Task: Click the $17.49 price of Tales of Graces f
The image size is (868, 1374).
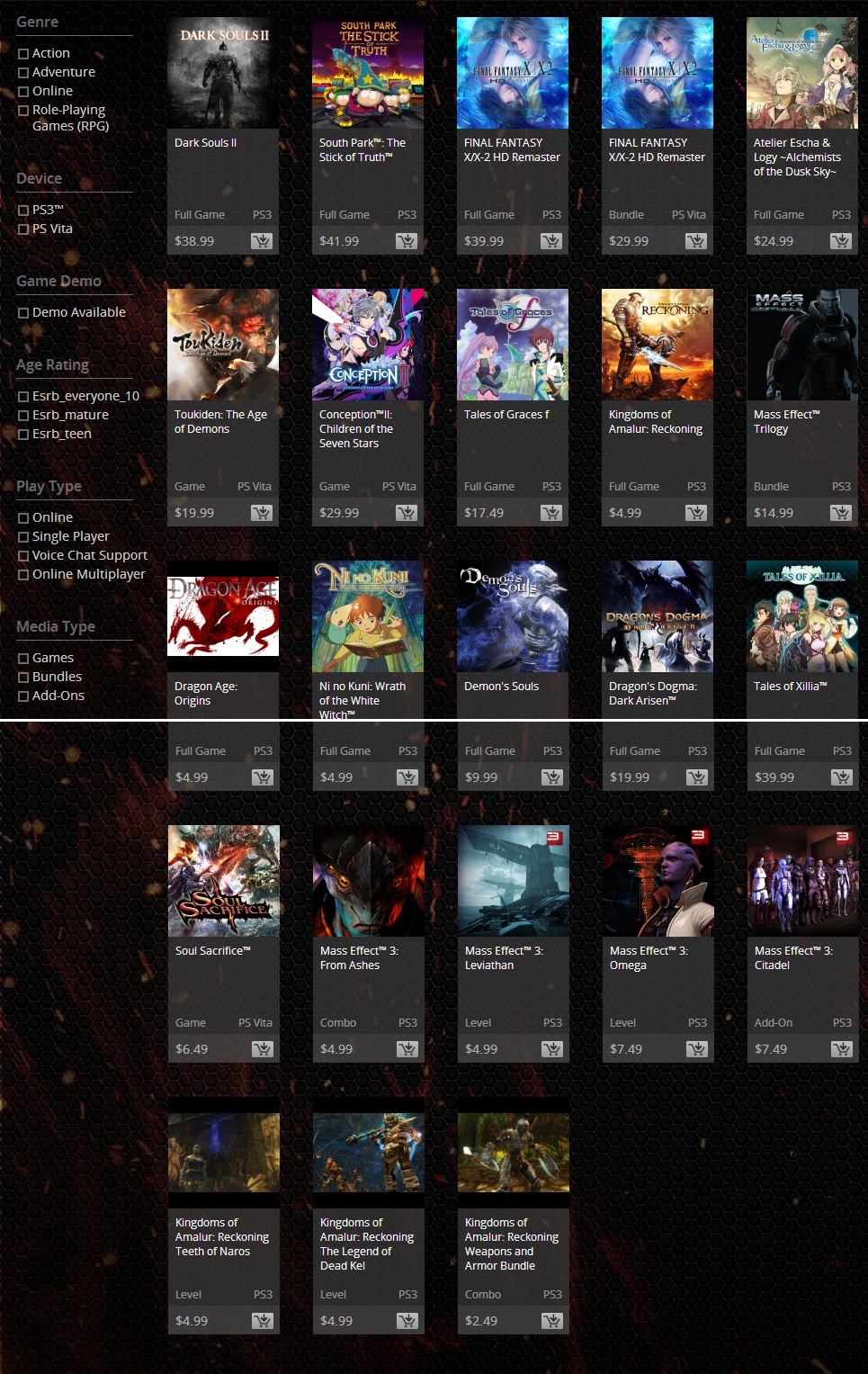Action: 484,513
